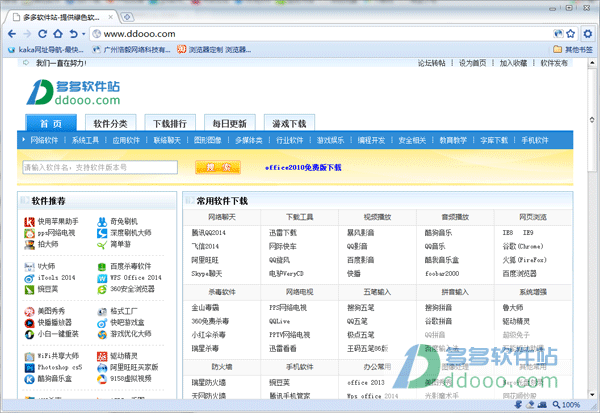Expand the dropdown arrow beside the undo icon
Image resolution: width=600 pixels, height=413 pixels.
point(83,34)
